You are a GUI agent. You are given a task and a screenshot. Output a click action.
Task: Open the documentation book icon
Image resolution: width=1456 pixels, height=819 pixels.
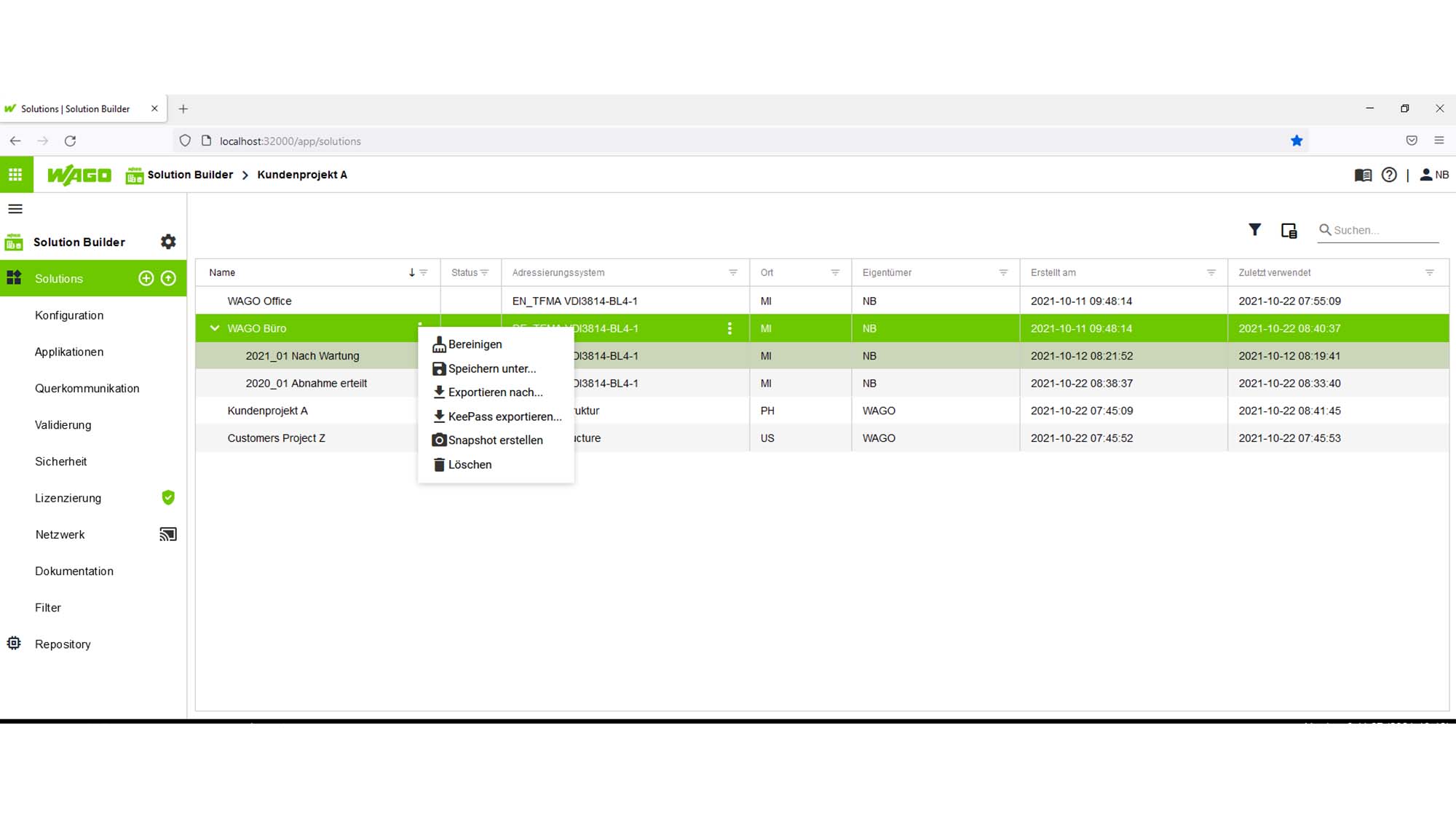coord(1363,175)
